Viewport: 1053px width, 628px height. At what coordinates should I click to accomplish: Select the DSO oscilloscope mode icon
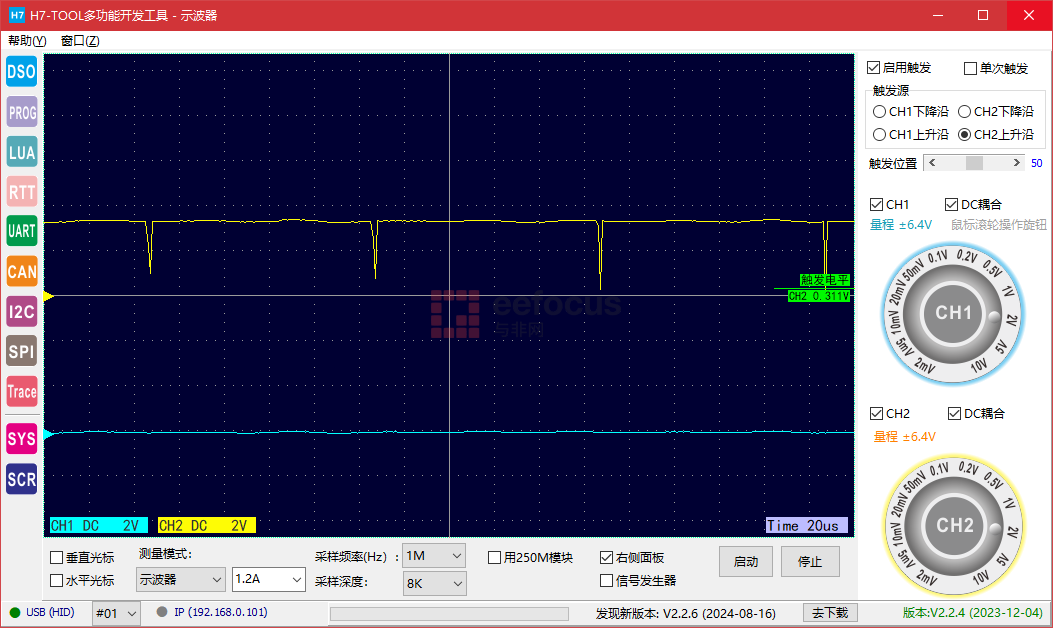click(21, 71)
